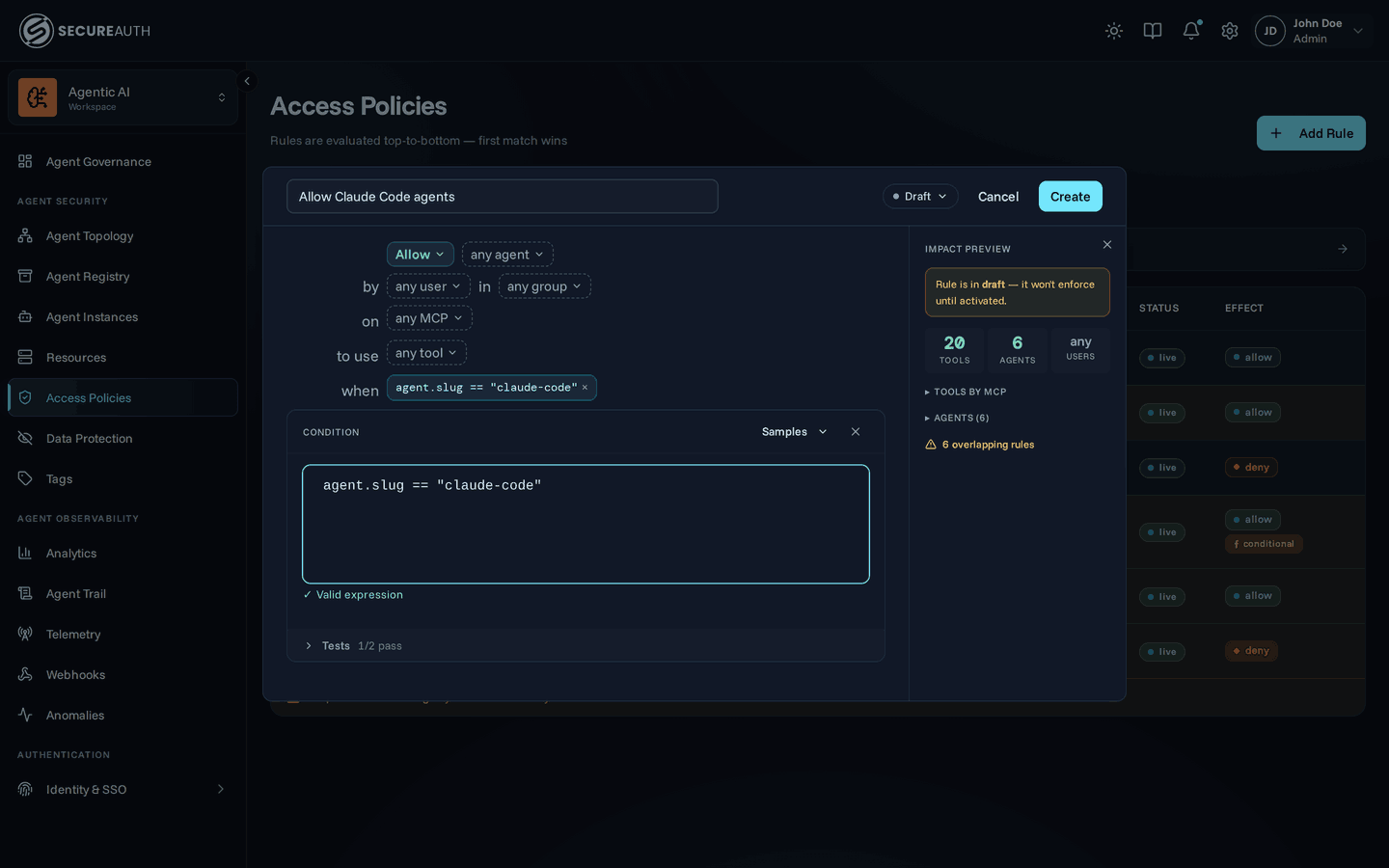Click the Add Rule button
Screen dimensions: 1389x868
click(1311, 133)
